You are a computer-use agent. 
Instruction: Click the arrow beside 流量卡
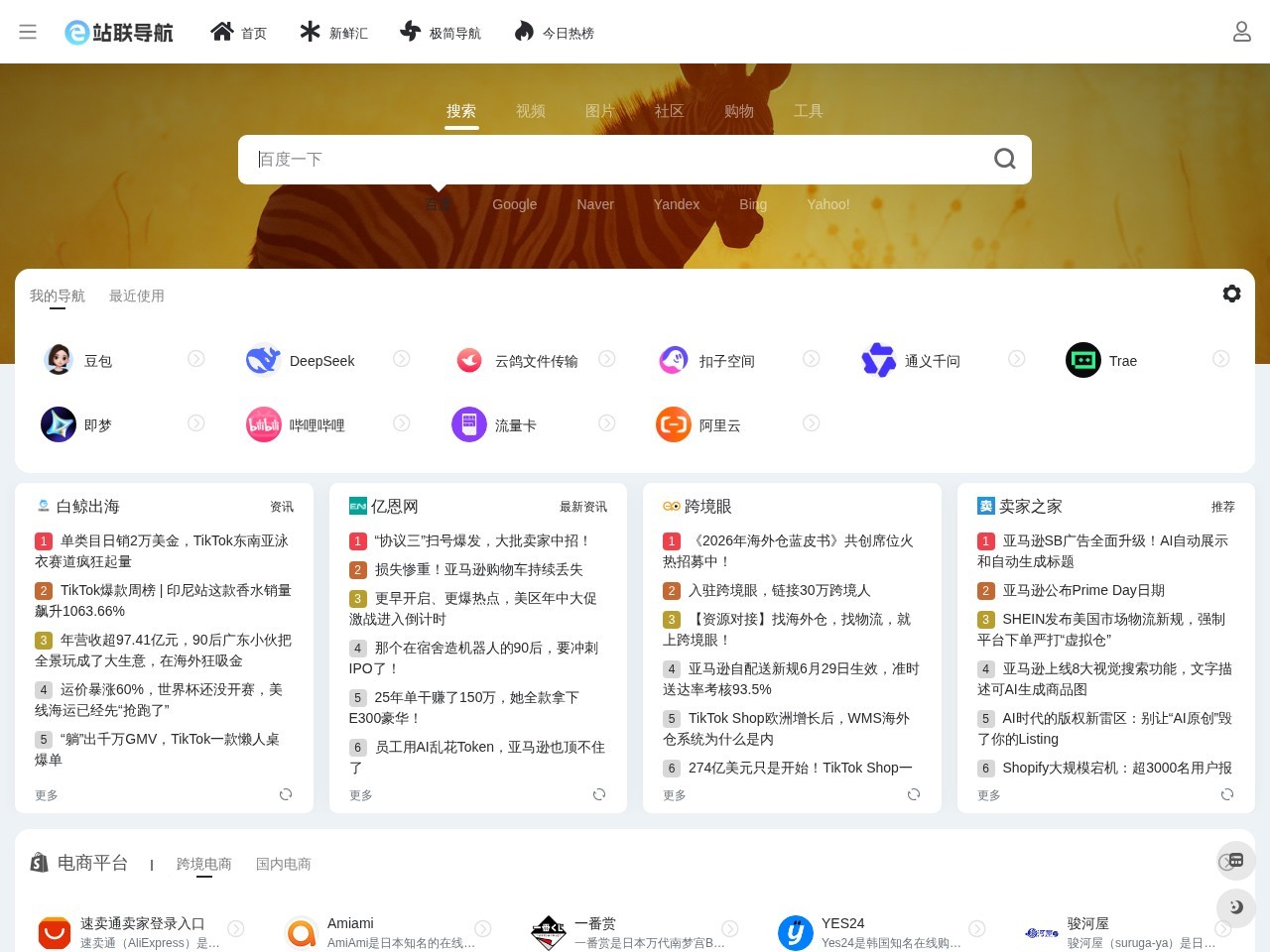tap(607, 423)
